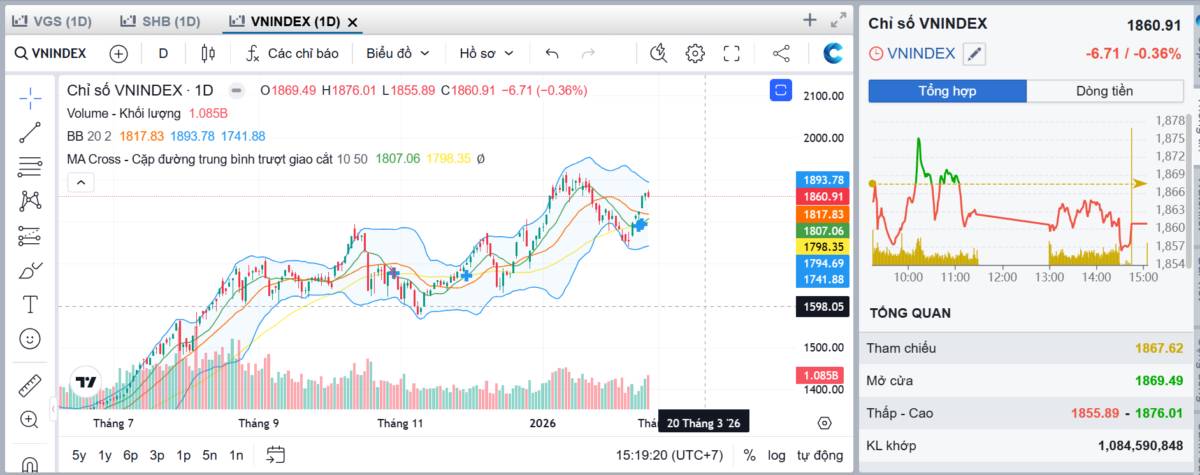This screenshot has height=475, width=1200.
Task: Select the Text annotation tool
Action: (x=30, y=304)
